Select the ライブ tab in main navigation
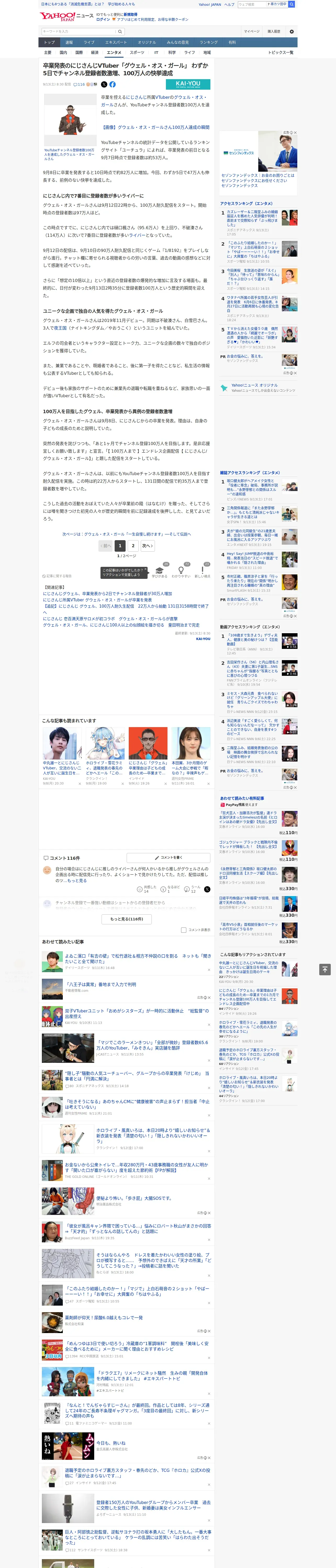Viewport: 336px width, 1568px height. (89, 43)
